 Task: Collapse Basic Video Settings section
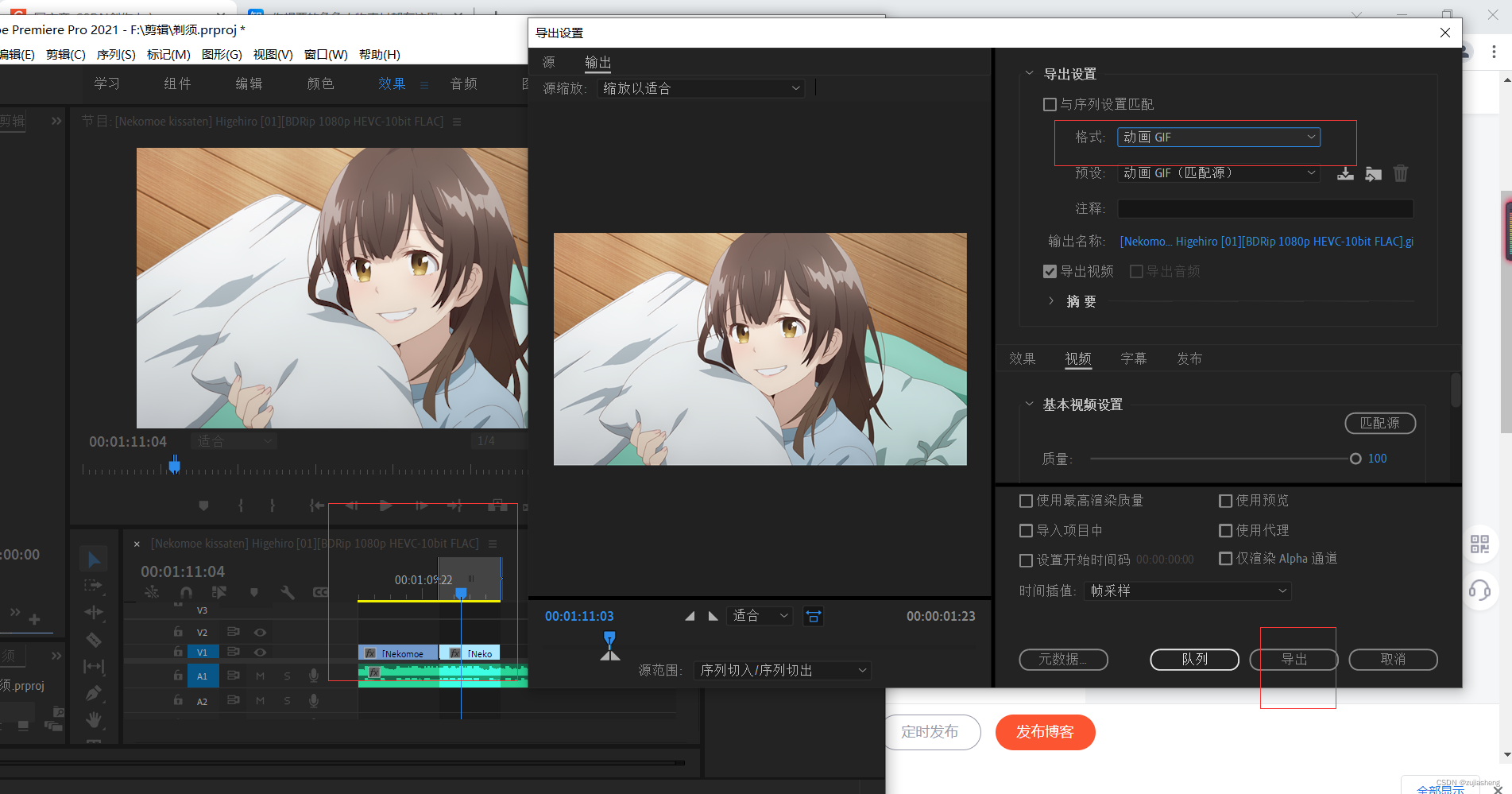click(x=1029, y=405)
